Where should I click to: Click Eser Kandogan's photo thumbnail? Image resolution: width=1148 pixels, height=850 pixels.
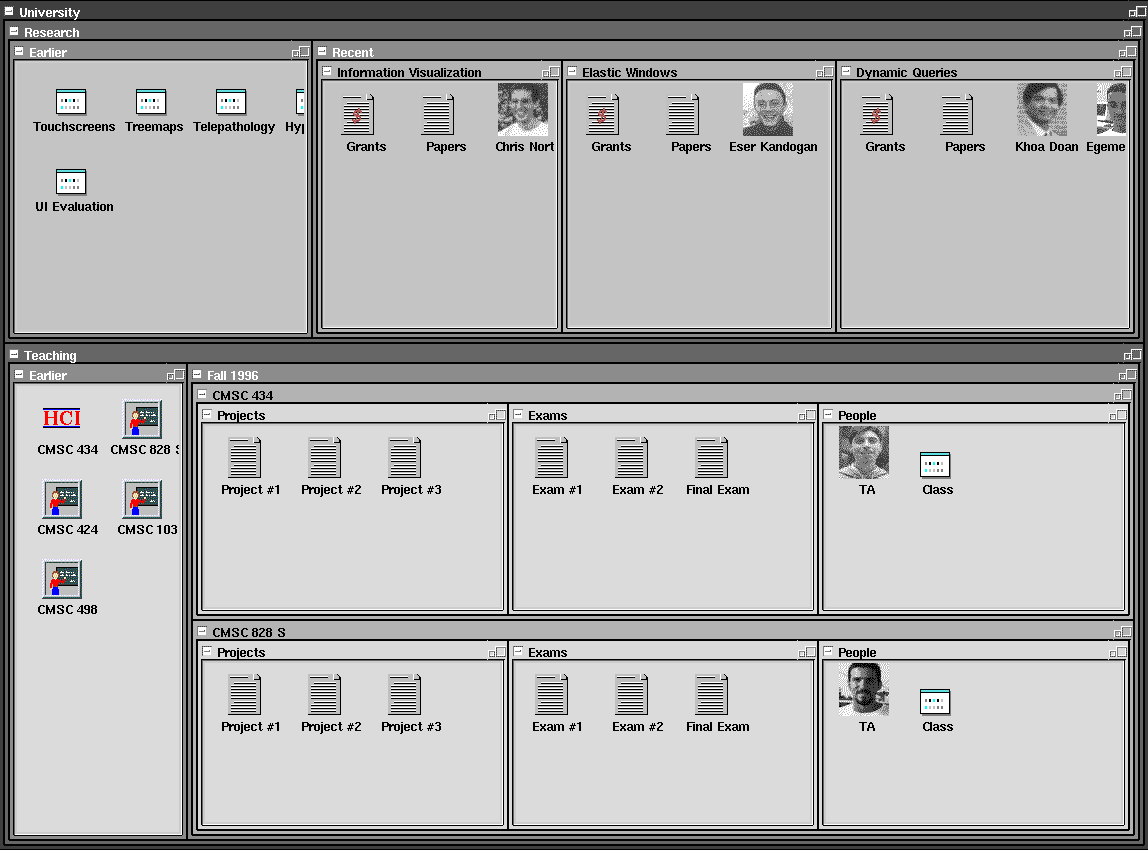[x=767, y=109]
